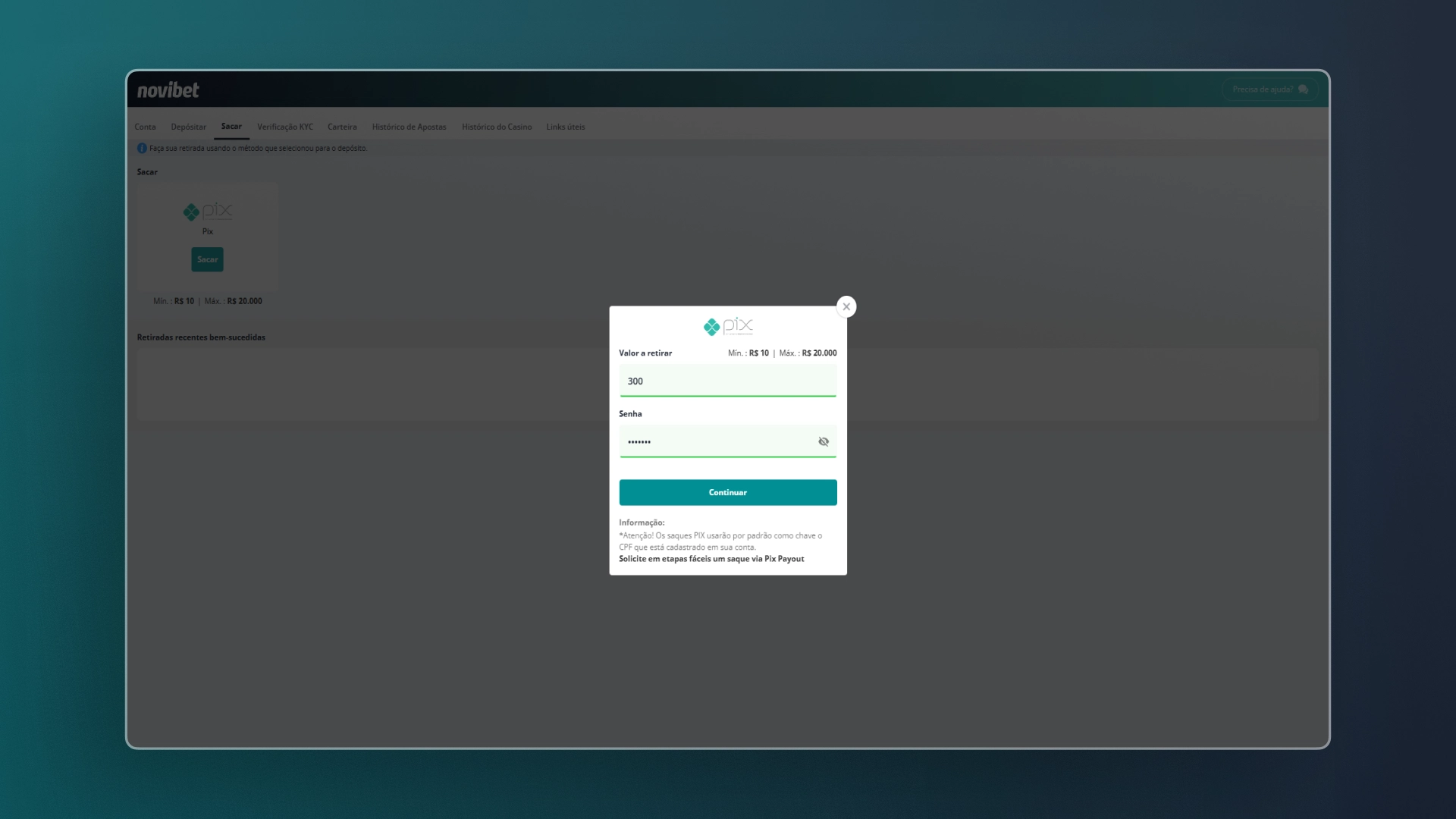Click the Pix logo in dialog
Image resolution: width=1456 pixels, height=819 pixels.
pyautogui.click(x=727, y=327)
